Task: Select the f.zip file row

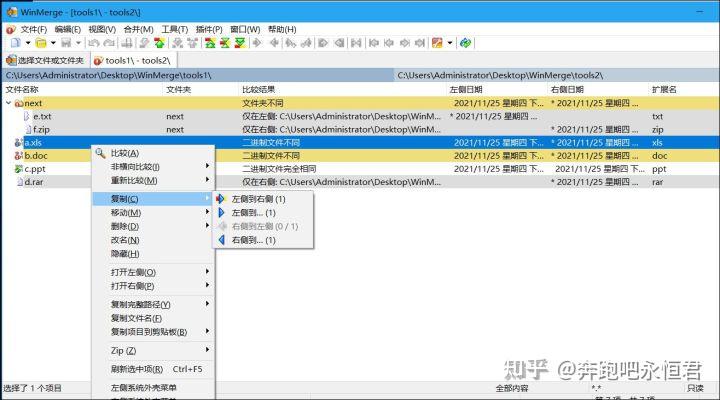Action: 360,130
